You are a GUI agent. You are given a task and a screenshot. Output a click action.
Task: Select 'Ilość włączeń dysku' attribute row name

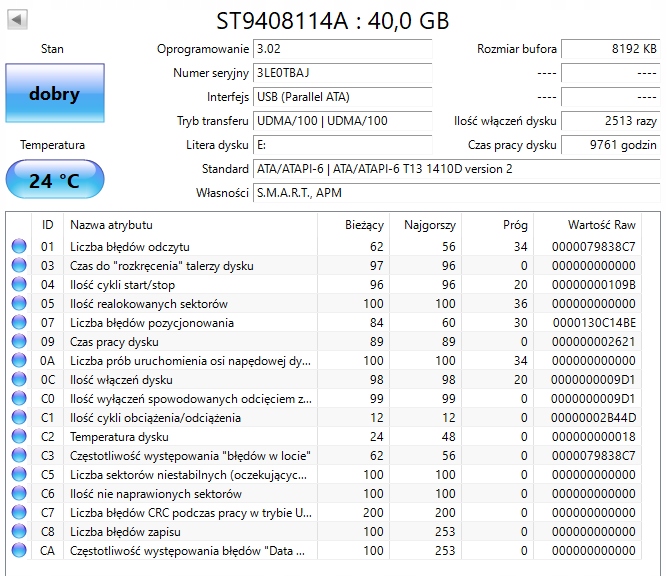[121, 379]
